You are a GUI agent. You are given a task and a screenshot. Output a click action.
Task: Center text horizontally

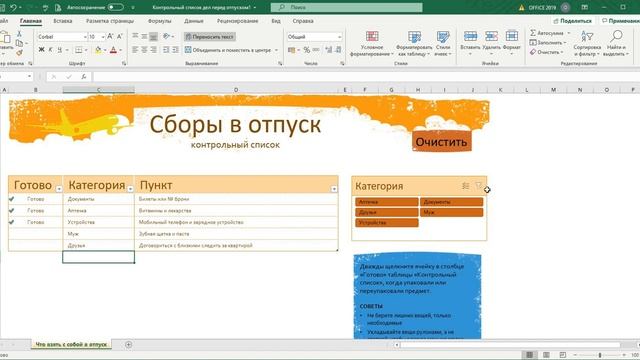144,50
